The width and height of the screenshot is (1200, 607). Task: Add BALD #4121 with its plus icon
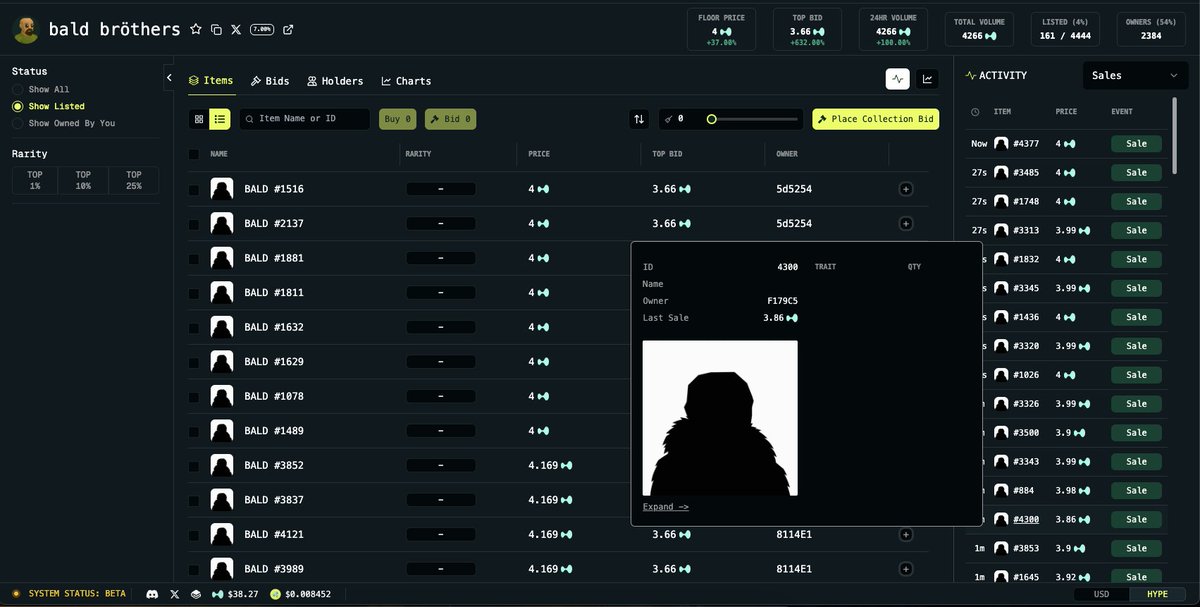click(x=906, y=535)
